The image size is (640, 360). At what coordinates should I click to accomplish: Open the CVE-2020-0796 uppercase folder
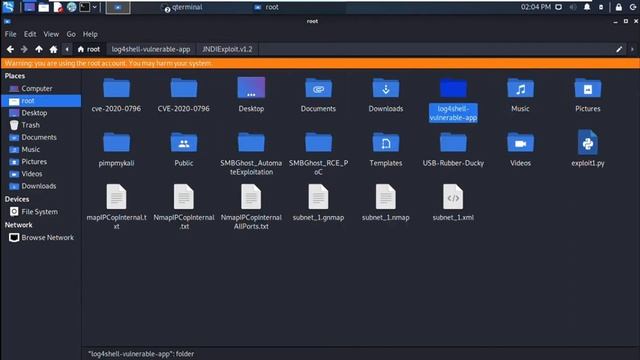(184, 88)
